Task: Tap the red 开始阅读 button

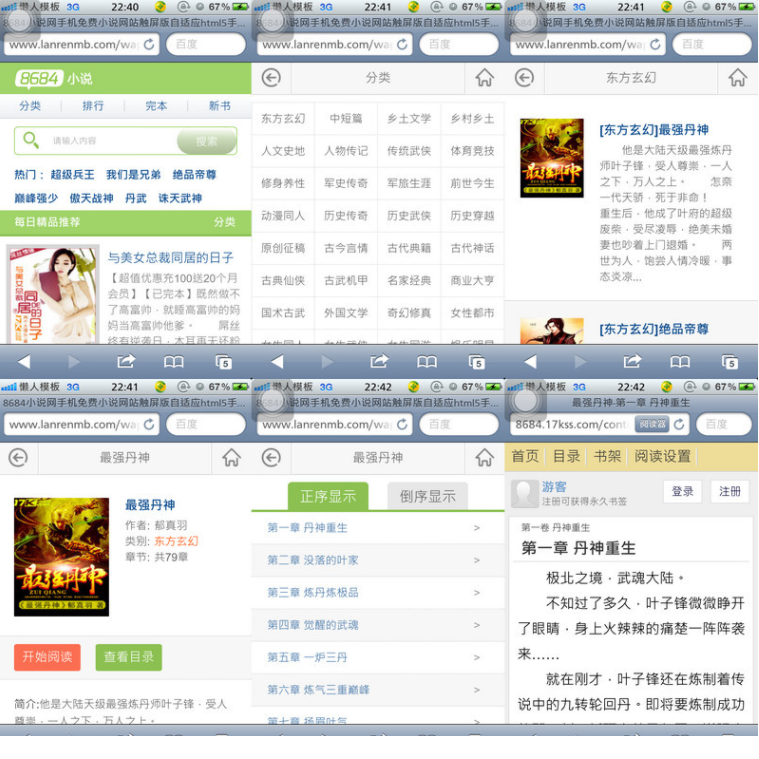Action: [47, 657]
